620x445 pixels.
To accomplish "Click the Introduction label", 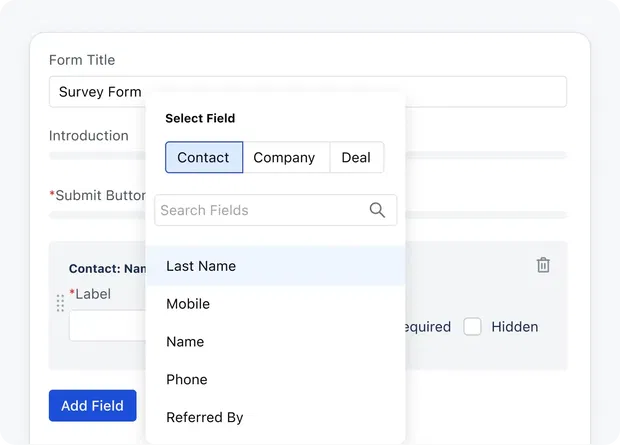I will (x=89, y=136).
